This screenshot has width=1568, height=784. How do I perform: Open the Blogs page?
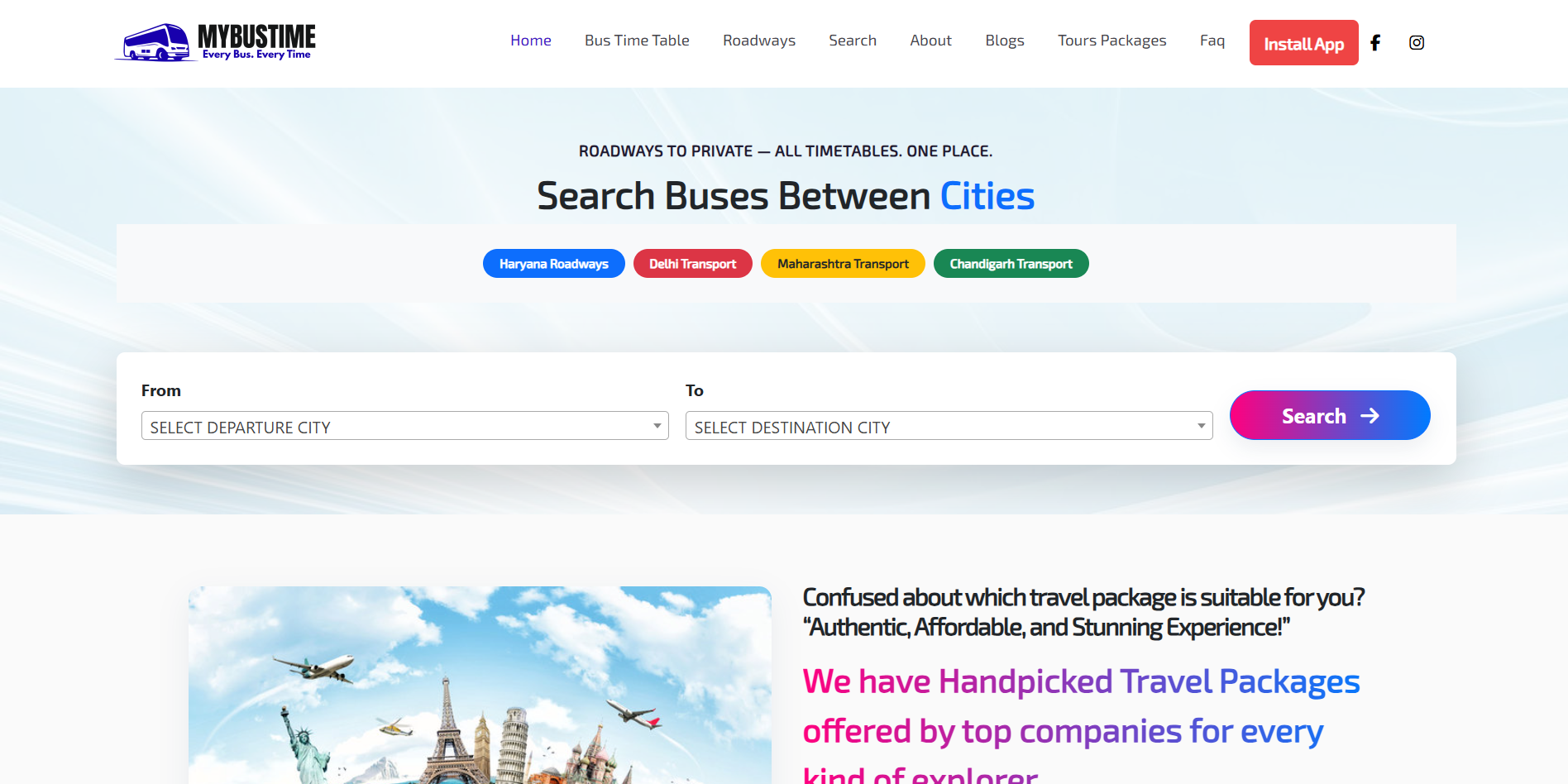(1005, 41)
